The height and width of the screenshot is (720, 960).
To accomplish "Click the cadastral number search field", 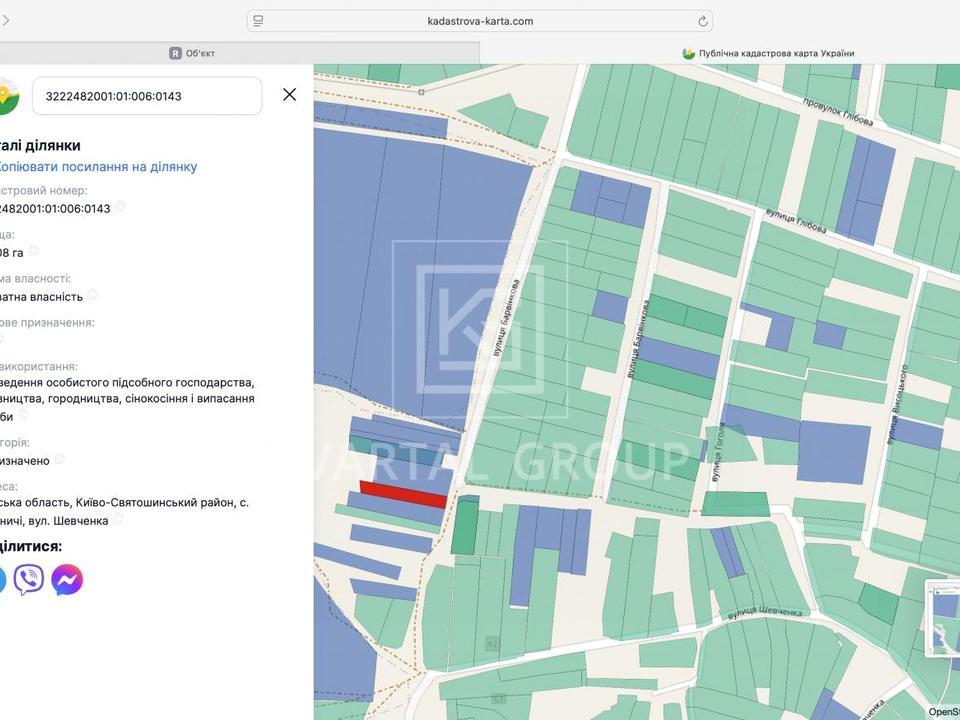I will click(147, 96).
